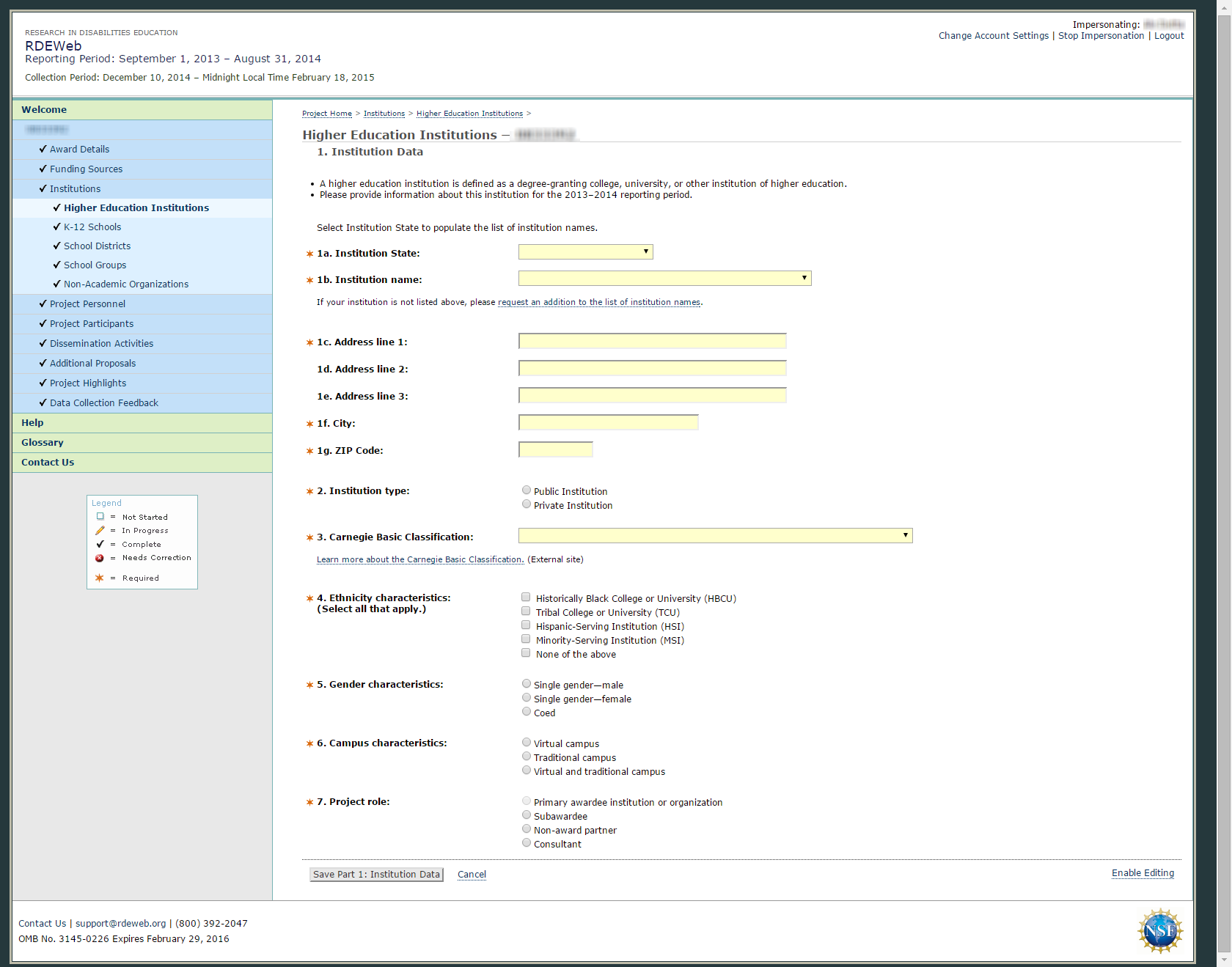Expand the Institution name dropdown
Viewport: 1232px width, 967px height.
[x=664, y=279]
